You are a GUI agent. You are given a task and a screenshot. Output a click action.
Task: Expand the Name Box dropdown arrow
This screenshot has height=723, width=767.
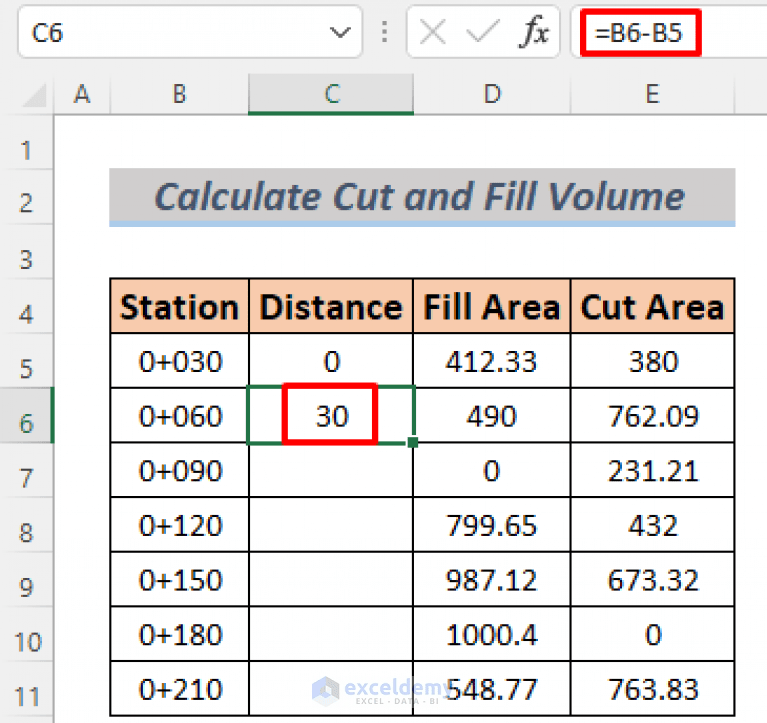click(x=339, y=33)
